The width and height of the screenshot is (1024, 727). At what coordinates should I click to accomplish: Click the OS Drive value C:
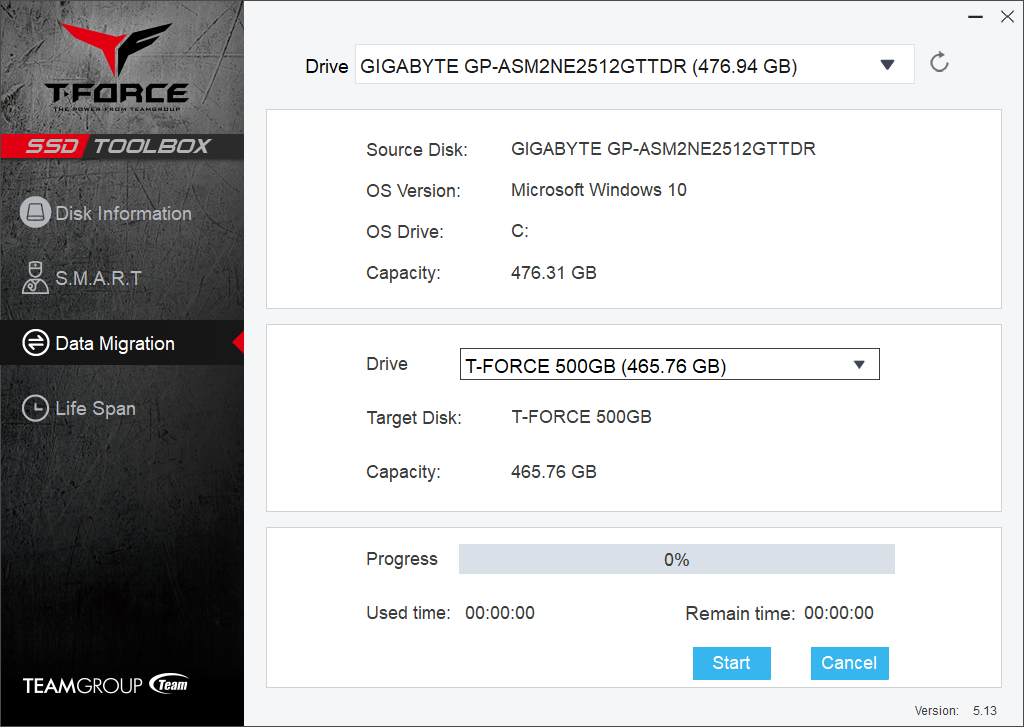[x=520, y=231]
